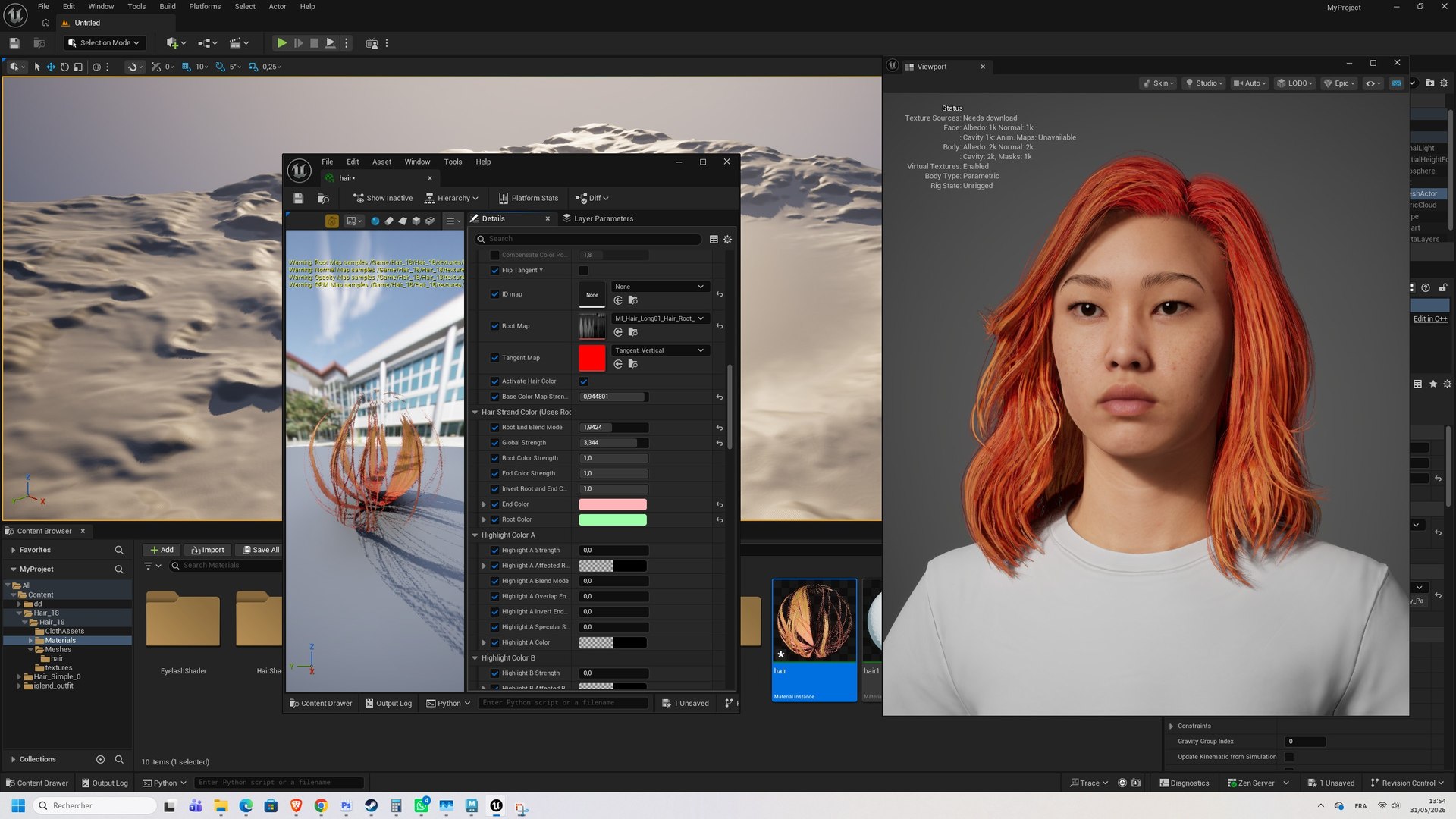Browse to Root Map texture asset
1456x819 pixels.
633,332
